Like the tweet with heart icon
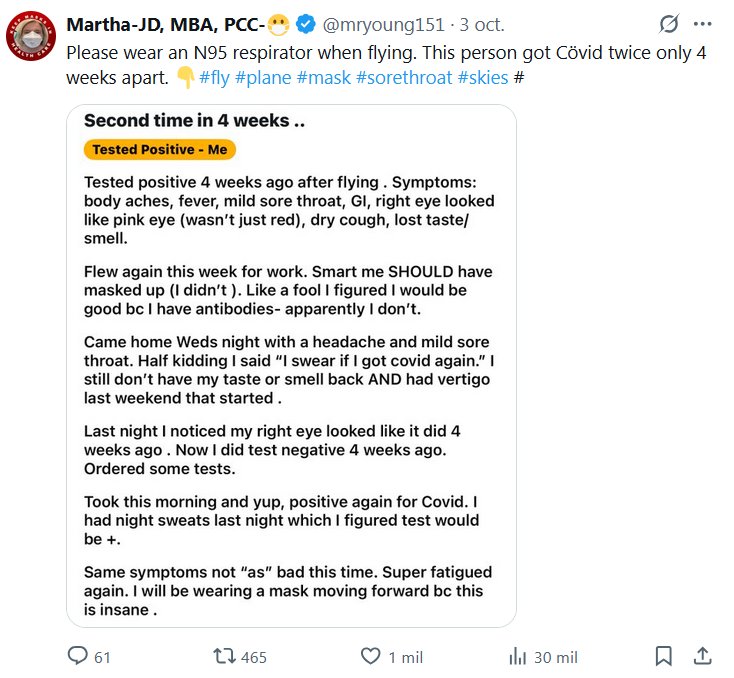The height and width of the screenshot is (678, 734). pyautogui.click(x=371, y=656)
